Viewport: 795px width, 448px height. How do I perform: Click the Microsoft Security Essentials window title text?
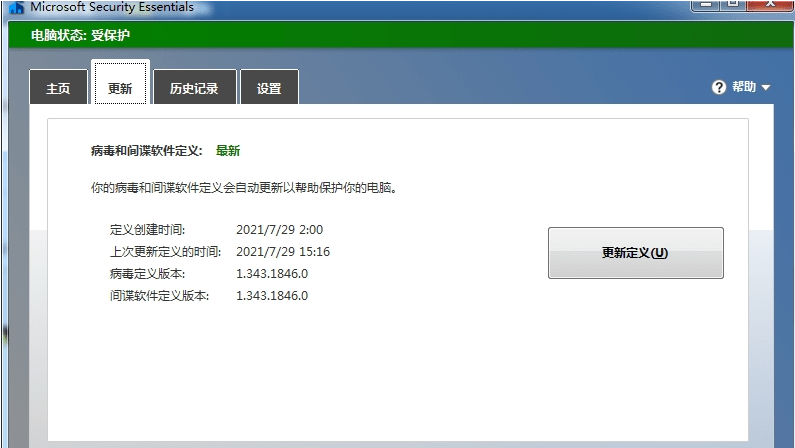[112, 7]
